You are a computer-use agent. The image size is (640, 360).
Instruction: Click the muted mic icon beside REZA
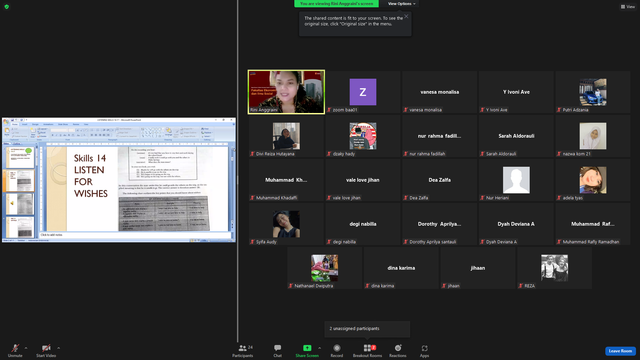pyautogui.click(x=521, y=286)
